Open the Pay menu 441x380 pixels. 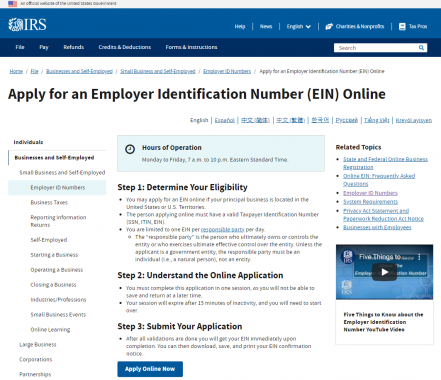click(x=44, y=47)
